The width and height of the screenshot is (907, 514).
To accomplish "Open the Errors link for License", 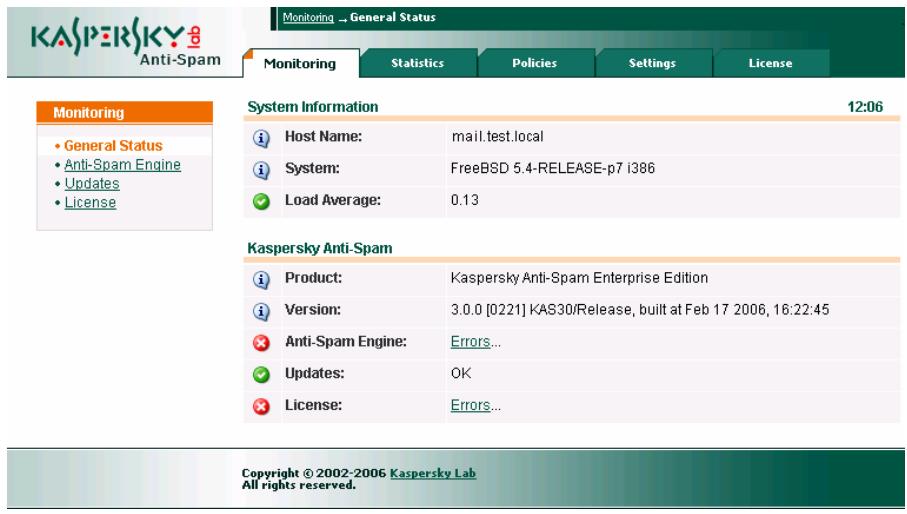I will (x=470, y=405).
